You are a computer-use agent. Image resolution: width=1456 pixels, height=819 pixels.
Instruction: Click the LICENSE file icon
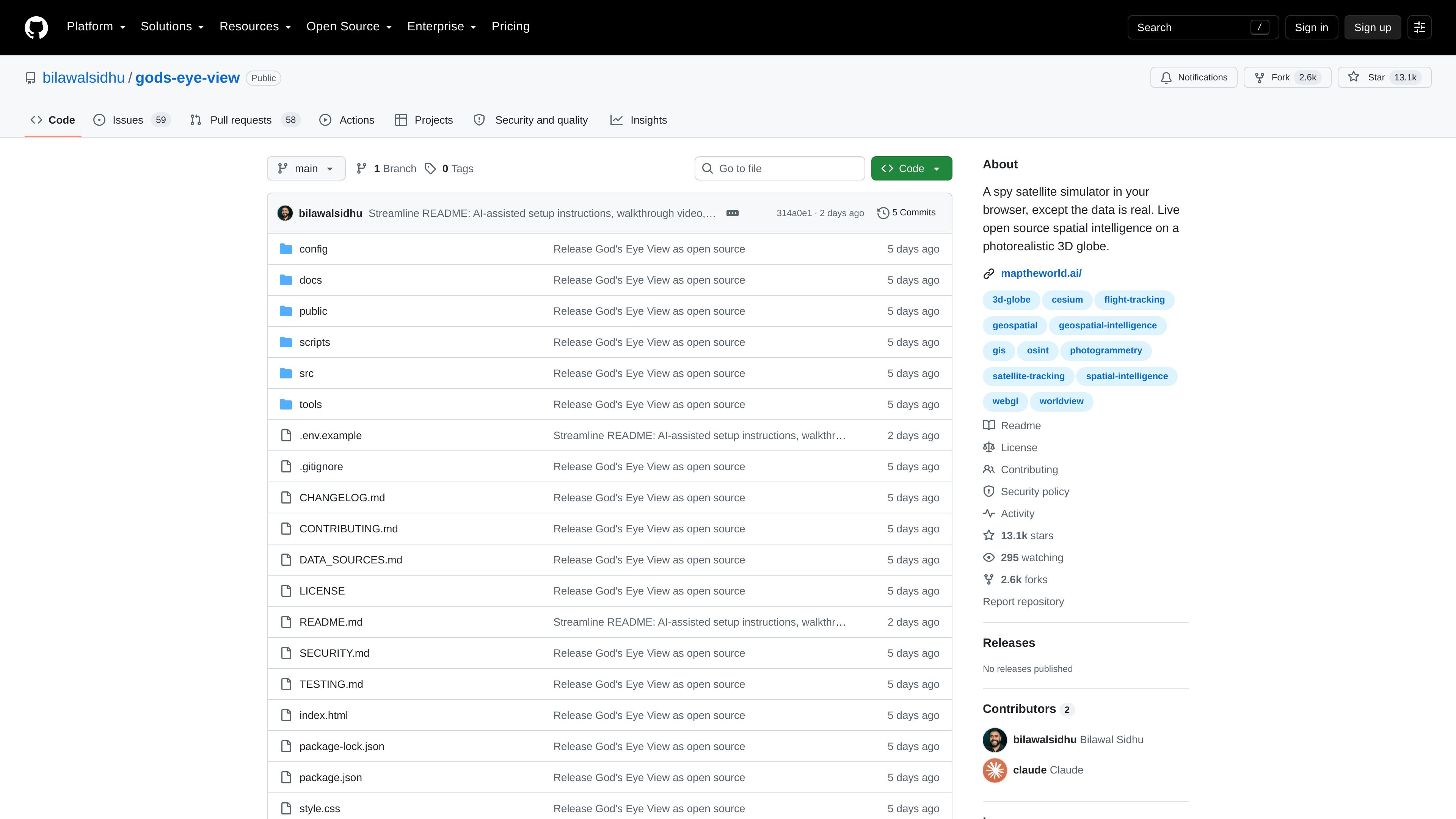(286, 591)
